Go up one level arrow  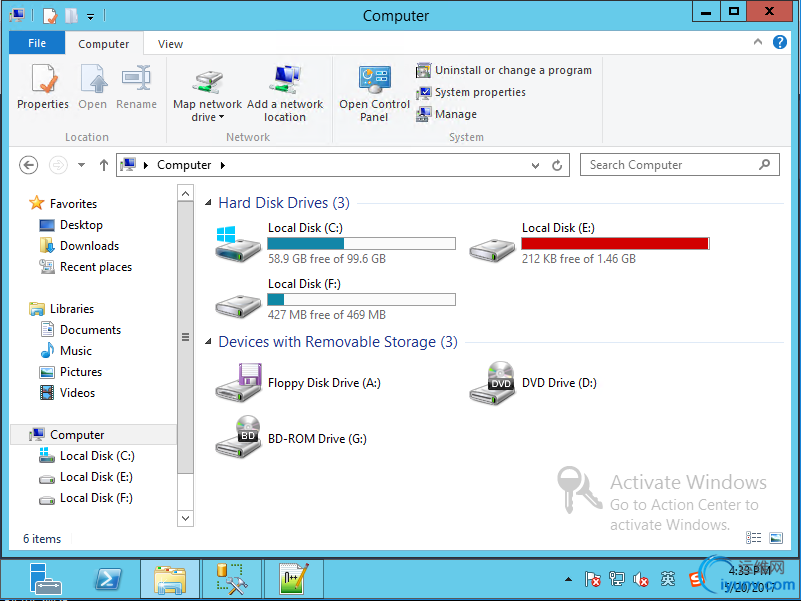[104, 165]
